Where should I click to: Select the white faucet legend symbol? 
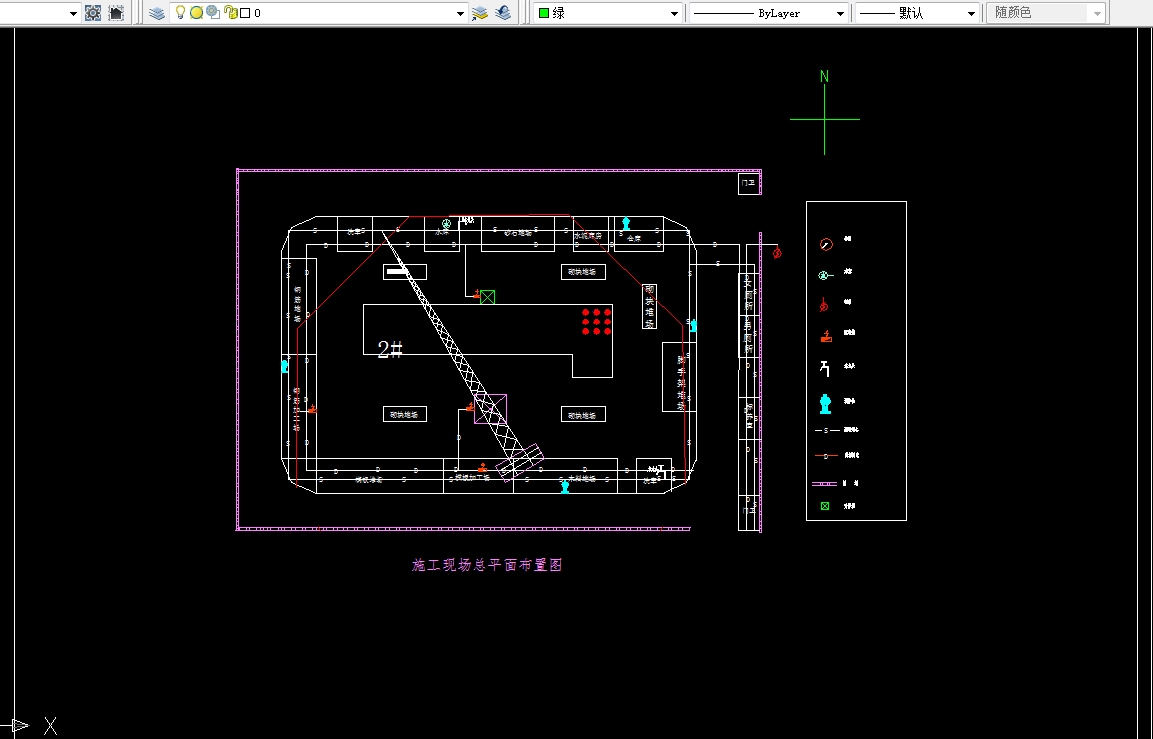coord(825,368)
